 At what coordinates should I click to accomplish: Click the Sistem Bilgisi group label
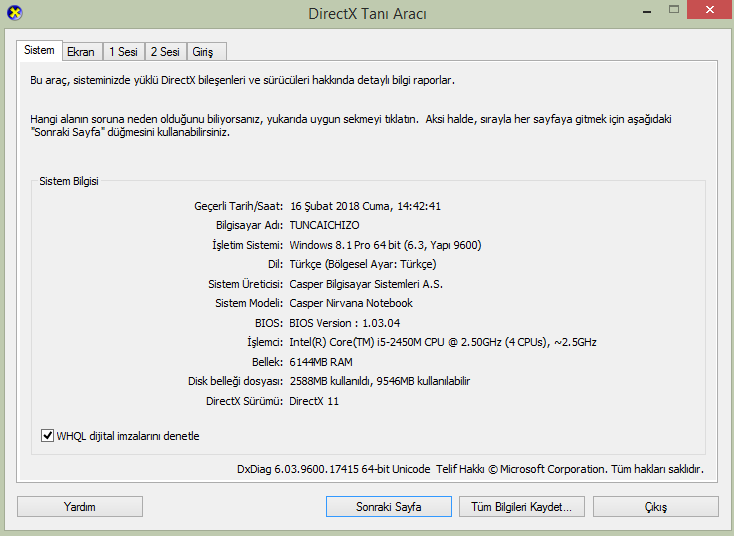point(69,181)
